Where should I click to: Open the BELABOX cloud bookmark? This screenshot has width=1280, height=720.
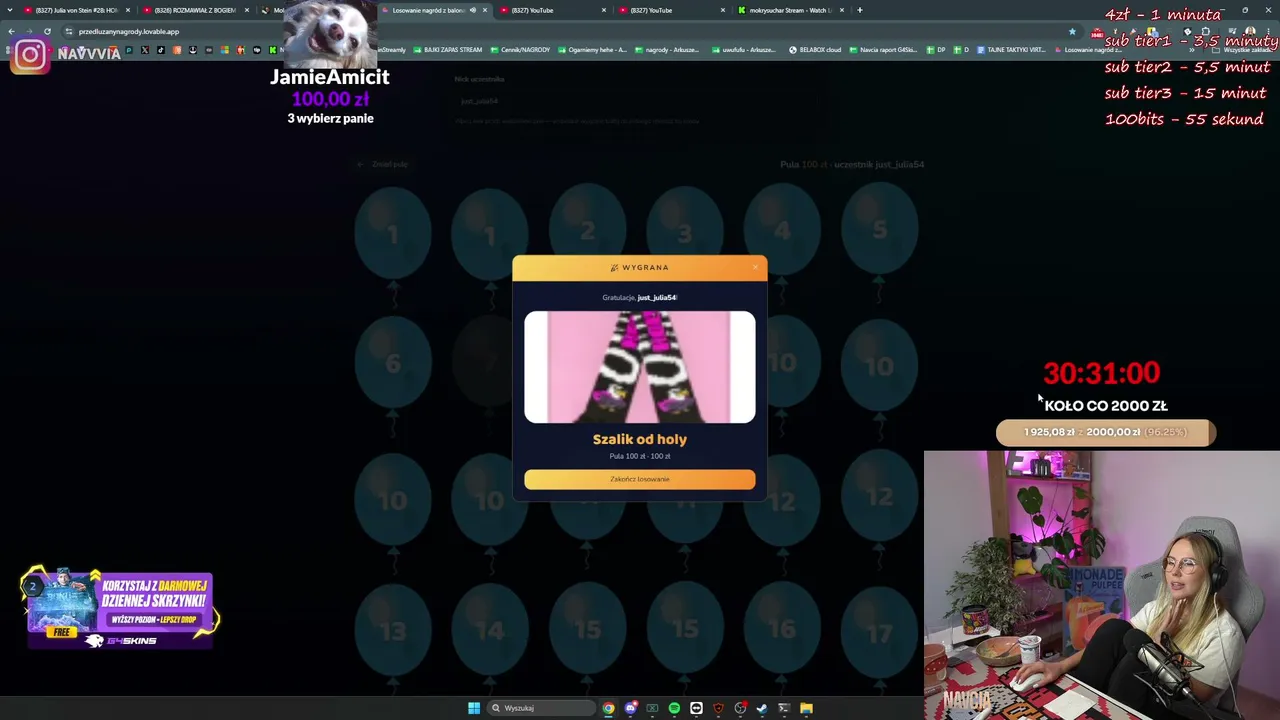815,50
